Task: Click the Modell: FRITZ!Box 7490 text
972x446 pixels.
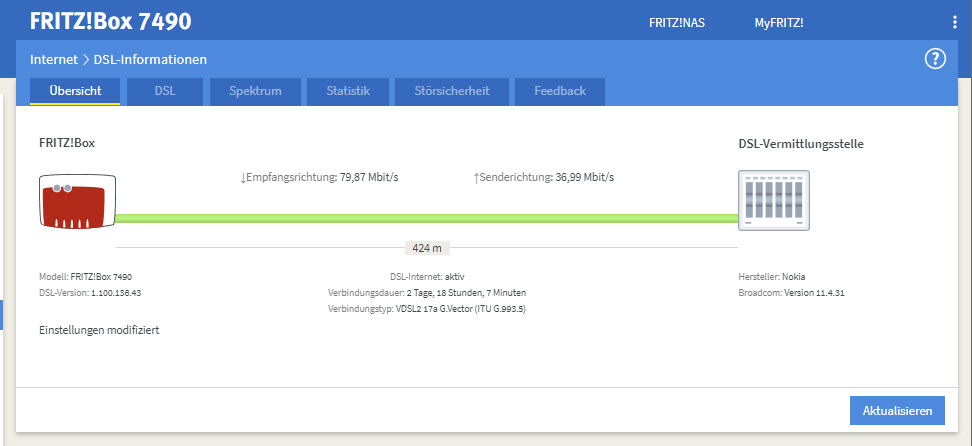Action: [86, 277]
